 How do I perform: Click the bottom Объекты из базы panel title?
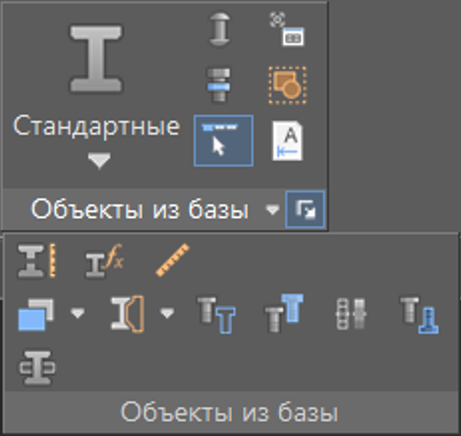pos(229,412)
